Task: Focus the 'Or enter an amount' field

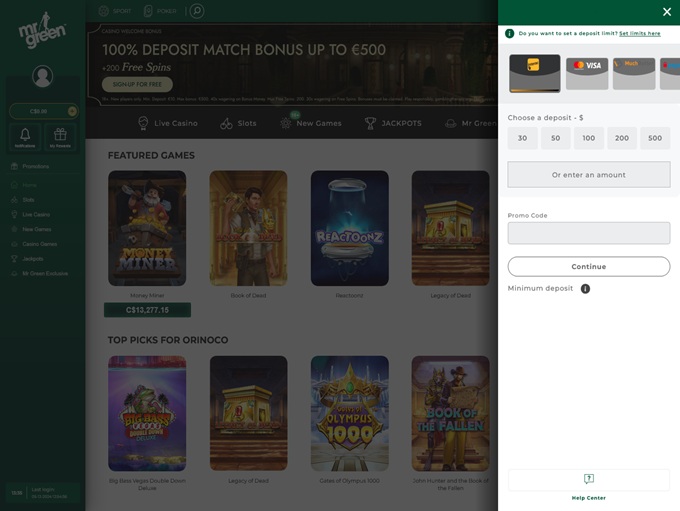Action: tap(588, 175)
